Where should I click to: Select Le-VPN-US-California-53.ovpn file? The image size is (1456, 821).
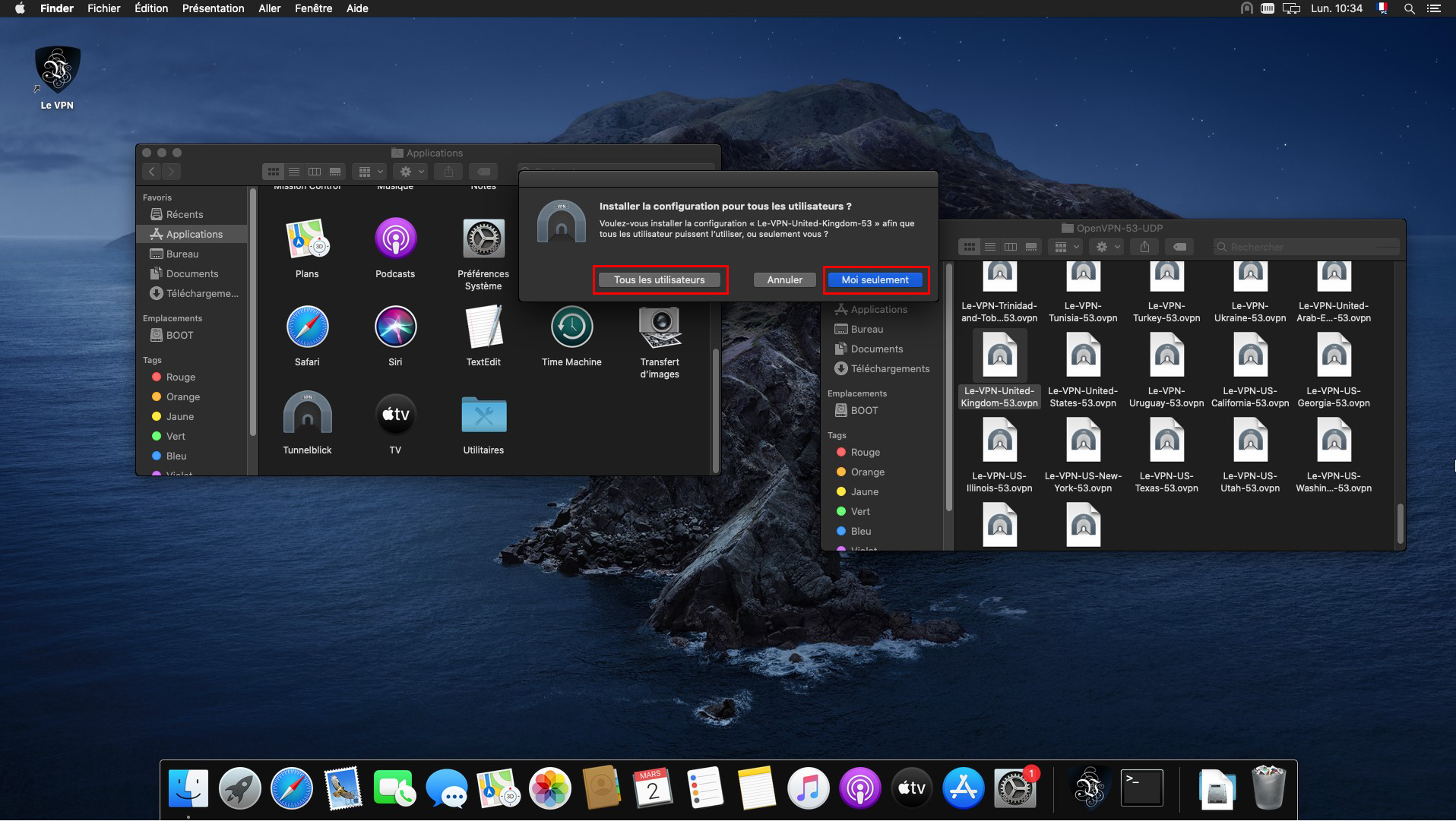pyautogui.click(x=1250, y=370)
